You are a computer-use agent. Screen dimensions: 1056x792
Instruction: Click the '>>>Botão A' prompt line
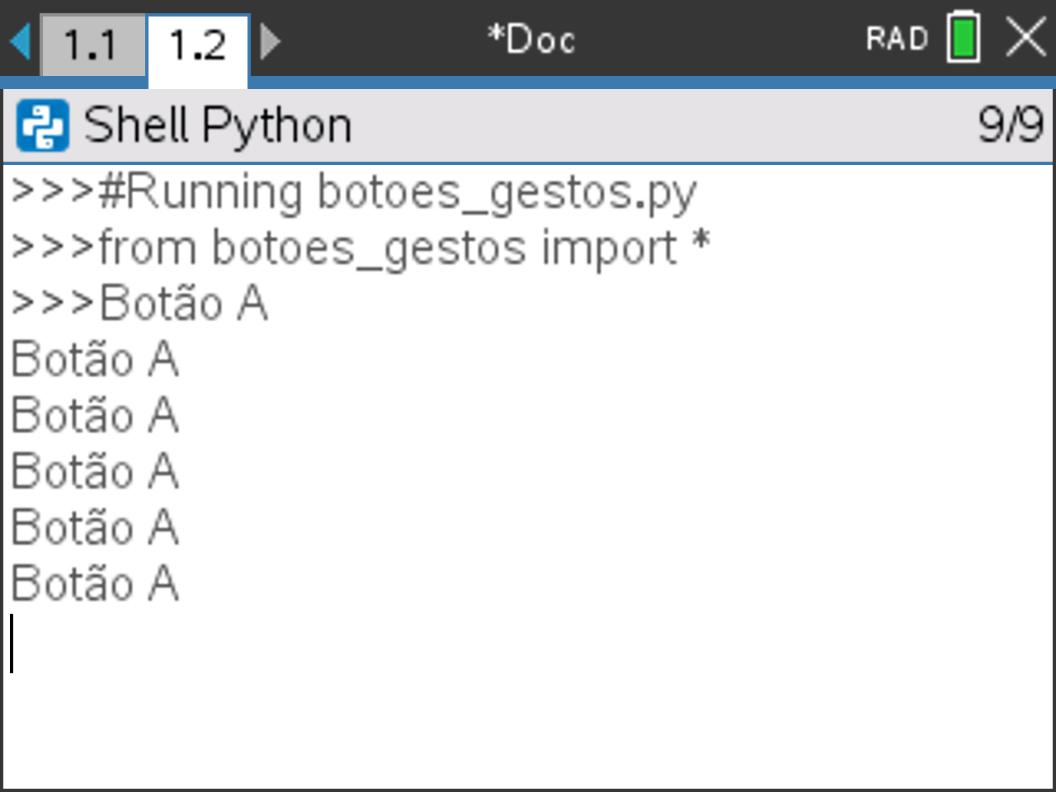coord(139,304)
